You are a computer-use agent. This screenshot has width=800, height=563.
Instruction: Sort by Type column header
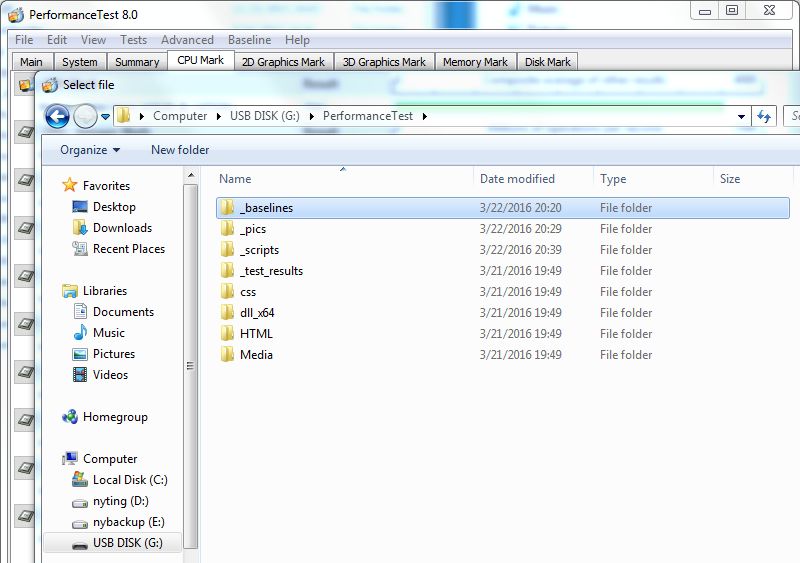point(613,179)
